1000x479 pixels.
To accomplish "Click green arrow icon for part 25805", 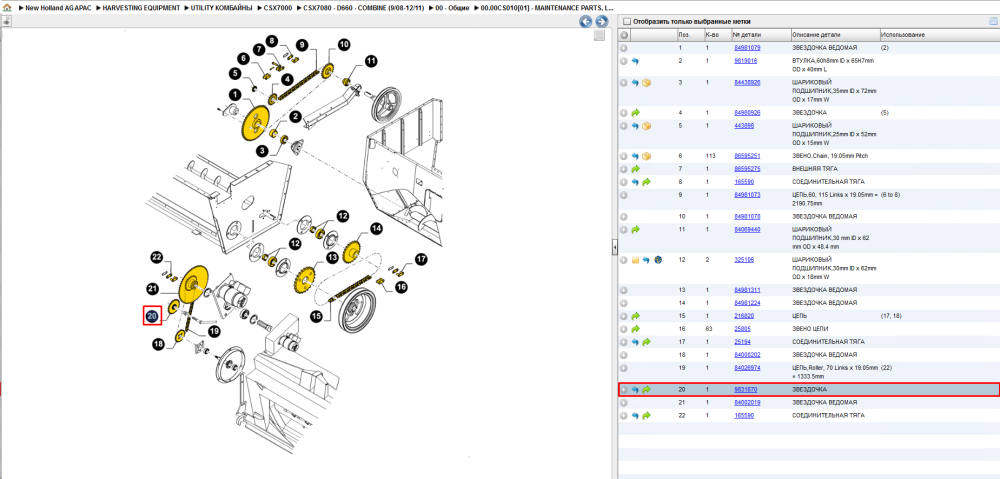I will [x=635, y=329].
